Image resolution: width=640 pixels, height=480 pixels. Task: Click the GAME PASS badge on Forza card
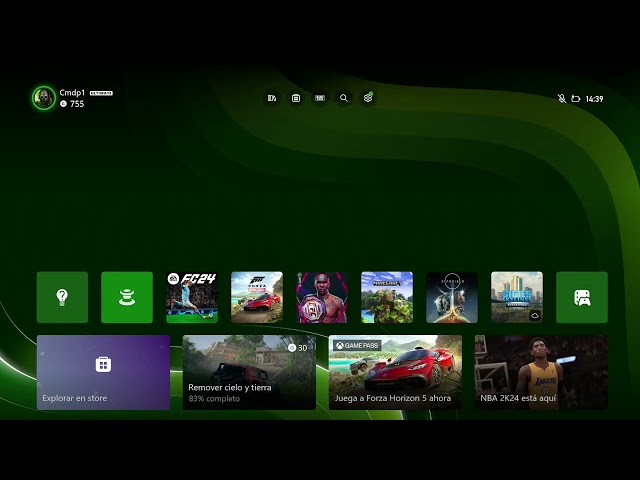pyautogui.click(x=357, y=346)
